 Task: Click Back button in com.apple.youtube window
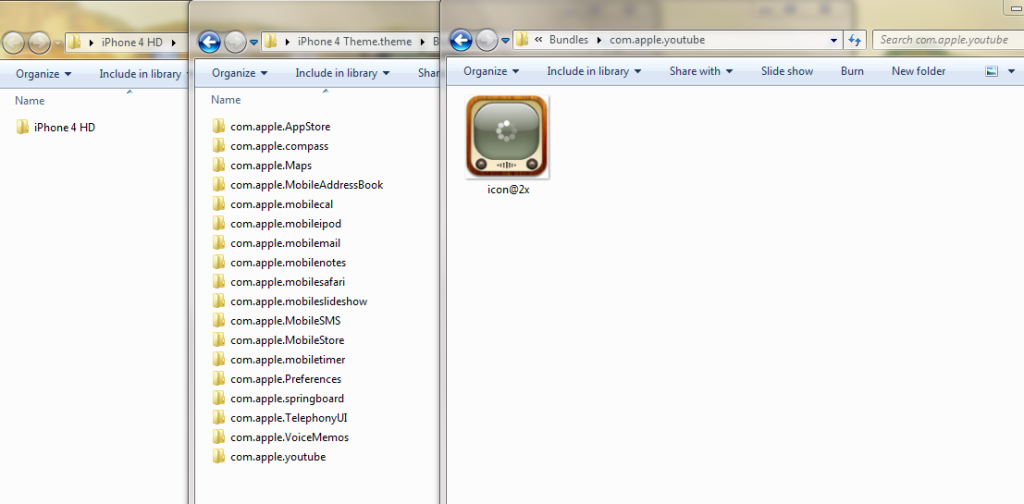point(461,40)
